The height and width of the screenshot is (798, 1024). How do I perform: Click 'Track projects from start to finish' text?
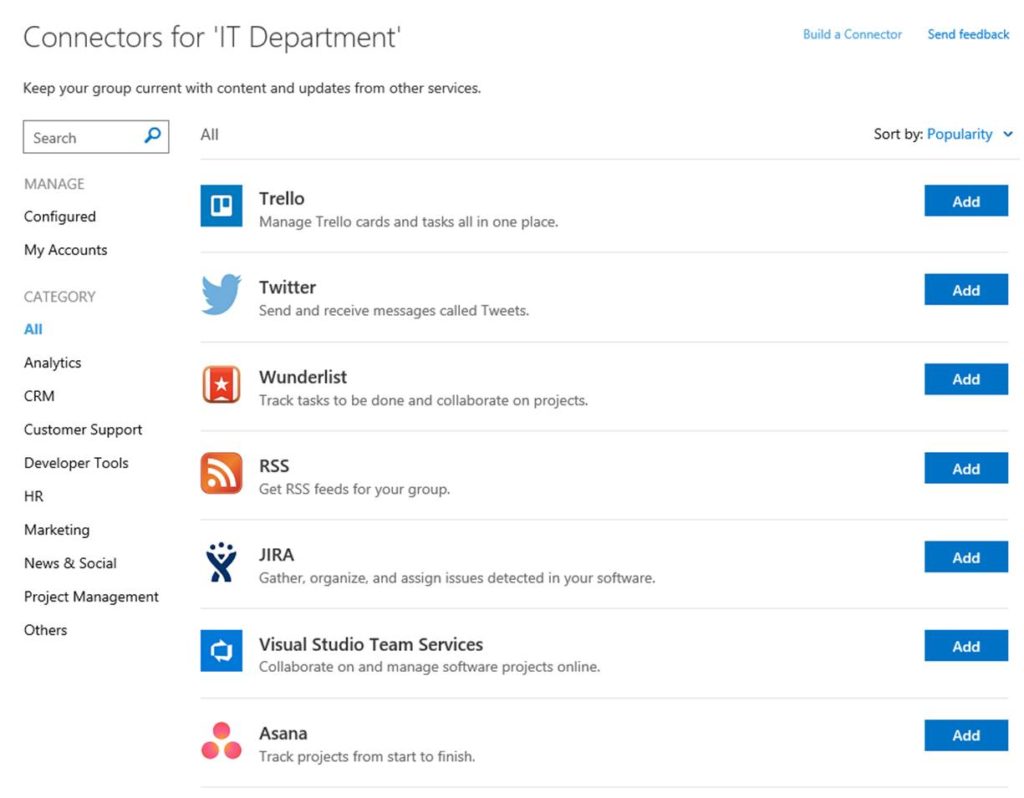pos(367,756)
